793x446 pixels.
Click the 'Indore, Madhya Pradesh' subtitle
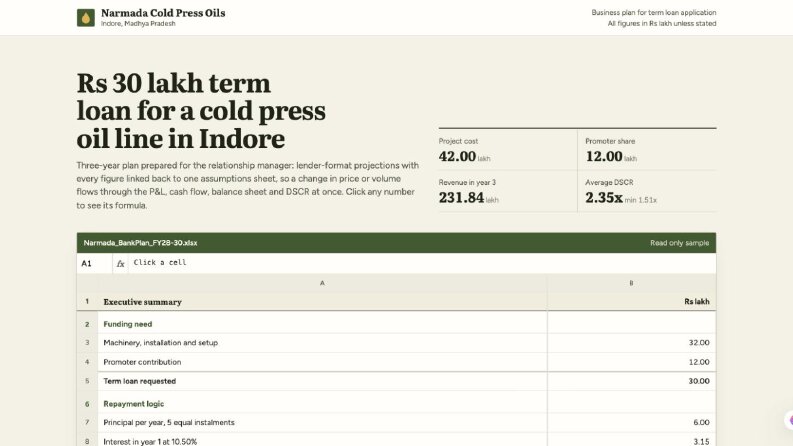coord(138,23)
